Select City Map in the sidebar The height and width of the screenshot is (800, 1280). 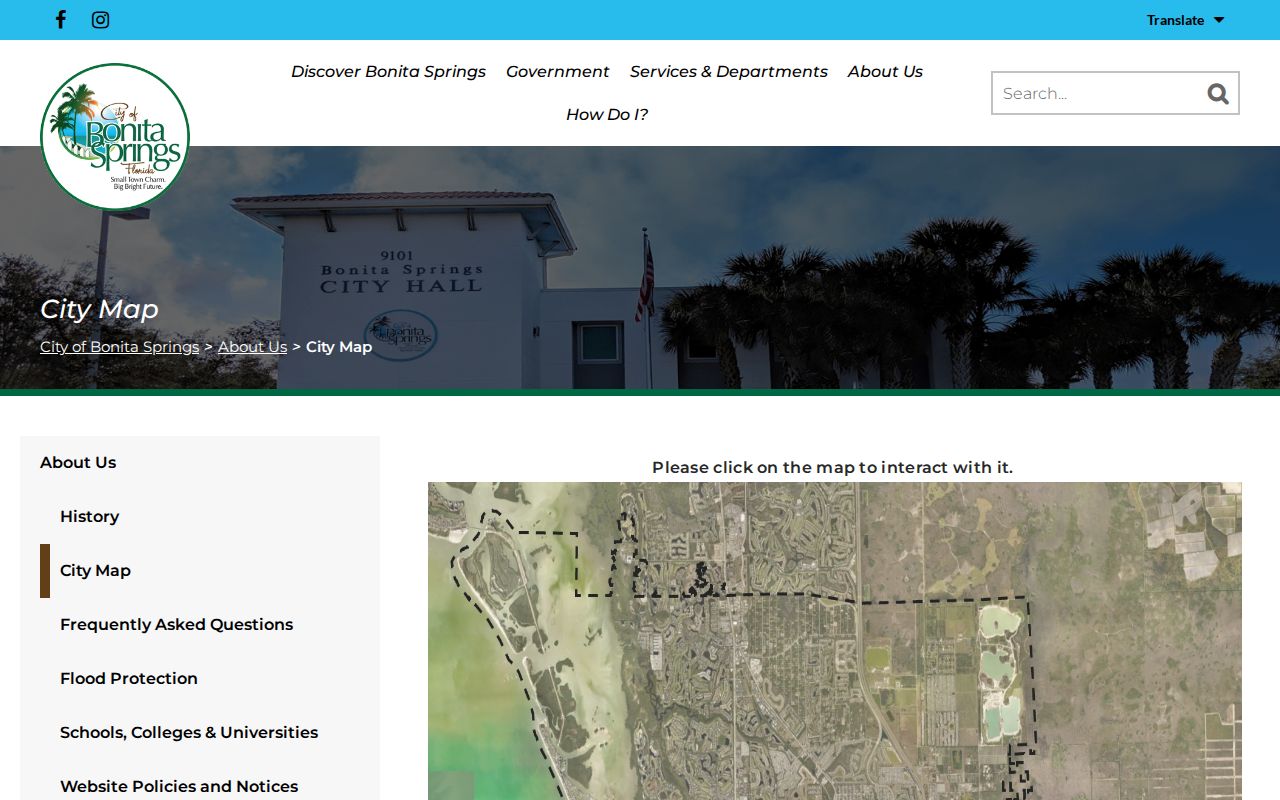95,570
